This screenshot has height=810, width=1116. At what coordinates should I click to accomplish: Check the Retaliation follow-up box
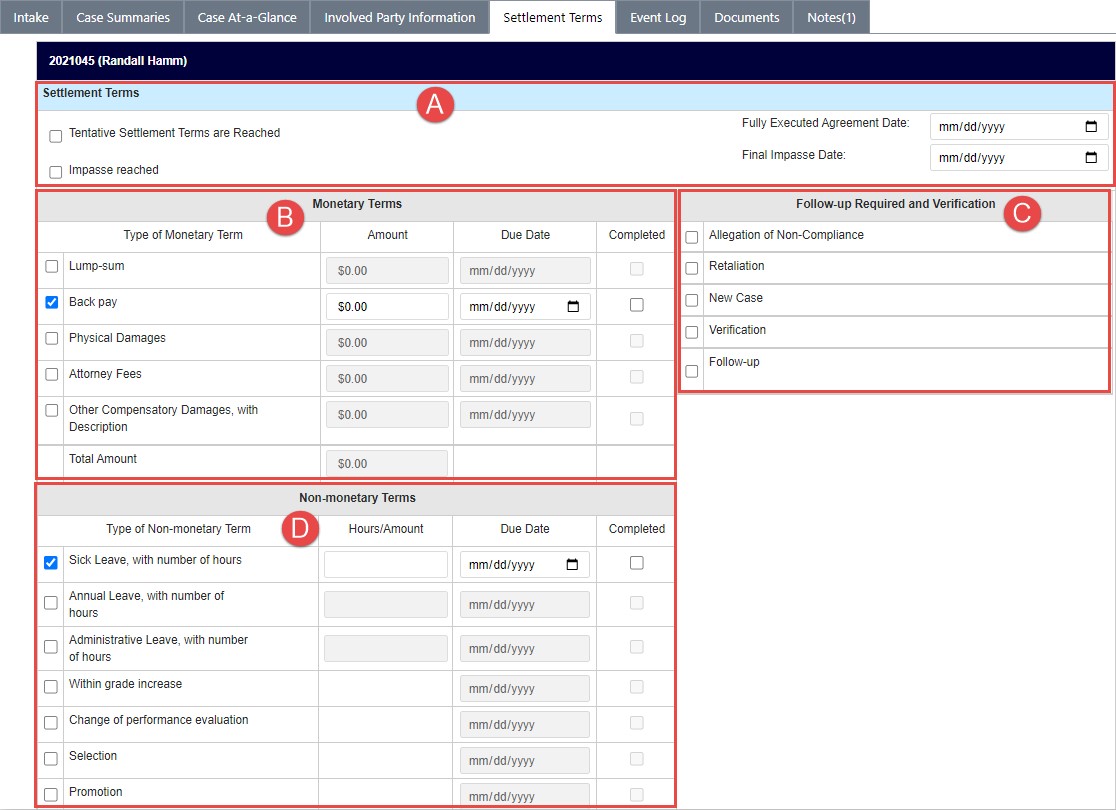(x=692, y=268)
